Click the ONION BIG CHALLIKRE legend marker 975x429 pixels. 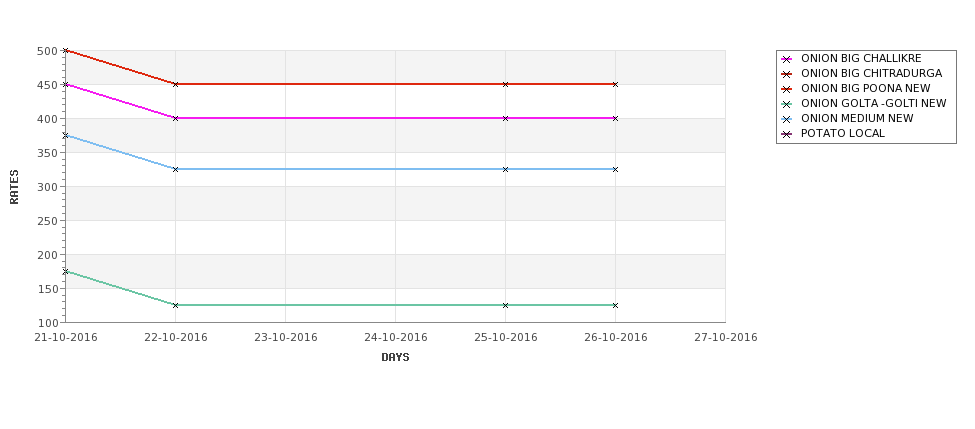pos(787,59)
